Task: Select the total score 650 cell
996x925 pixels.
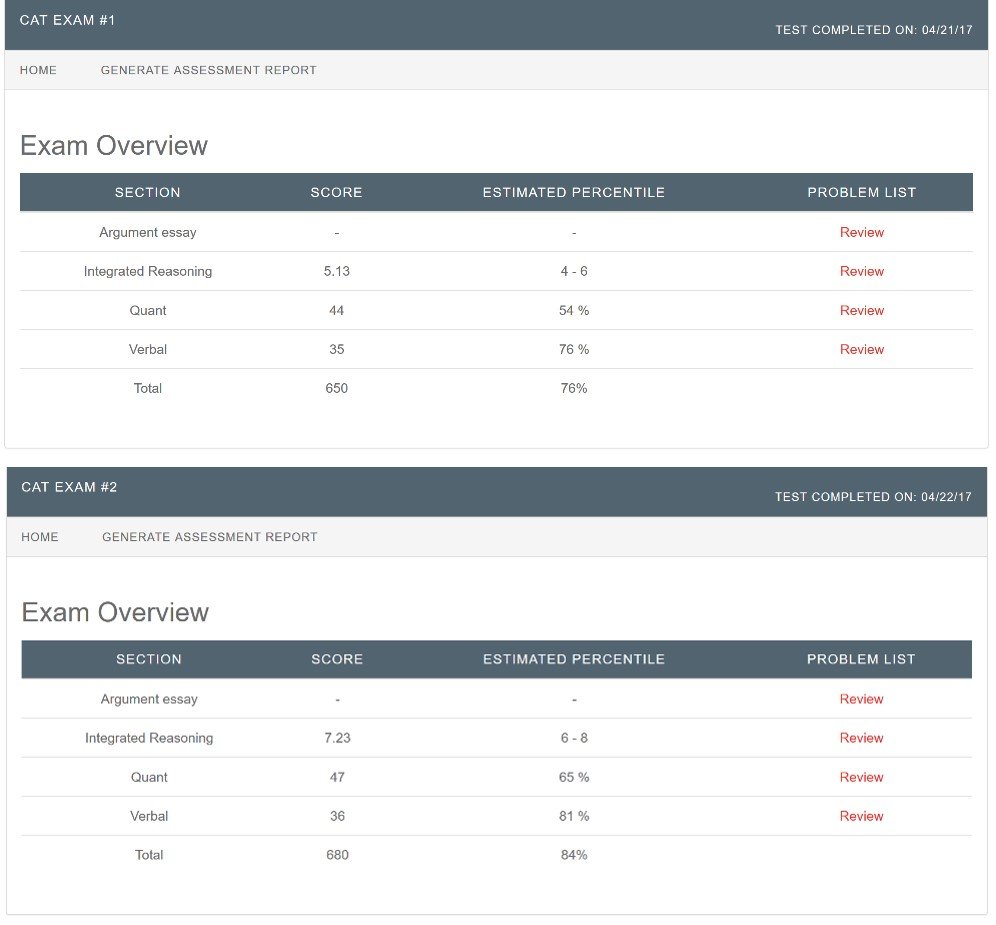Action: [x=336, y=388]
